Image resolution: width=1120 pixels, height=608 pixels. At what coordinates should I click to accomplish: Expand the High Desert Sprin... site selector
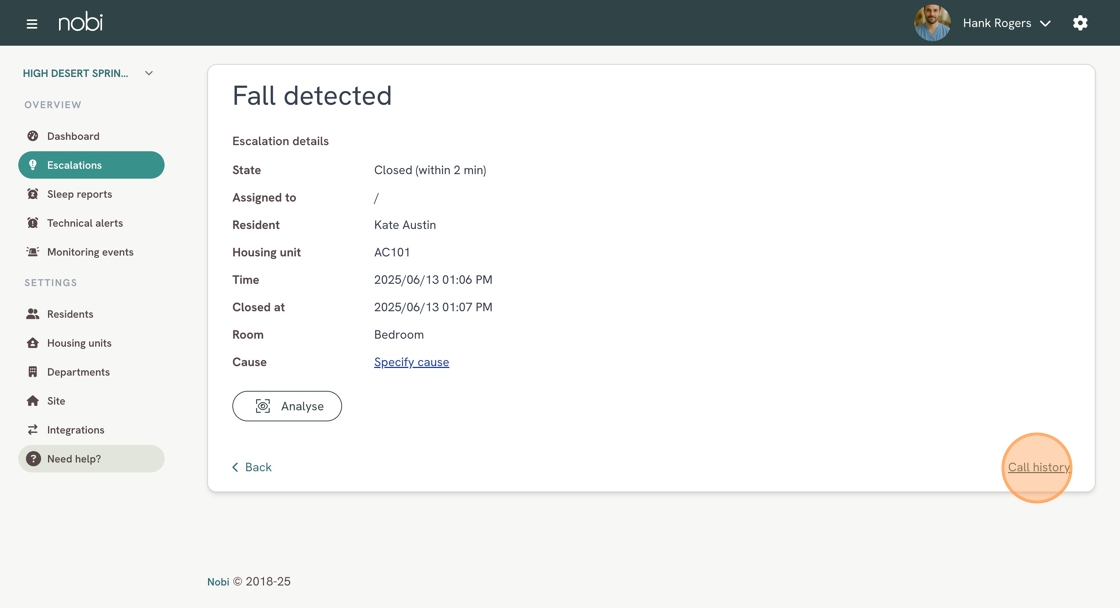(x=88, y=73)
